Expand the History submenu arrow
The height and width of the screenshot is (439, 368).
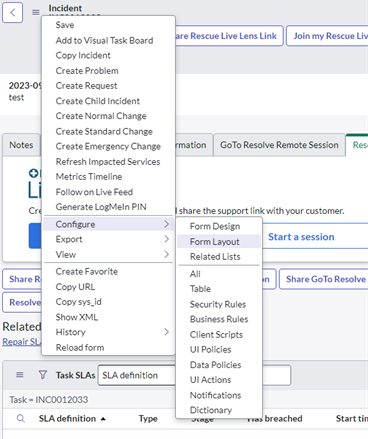point(167,332)
